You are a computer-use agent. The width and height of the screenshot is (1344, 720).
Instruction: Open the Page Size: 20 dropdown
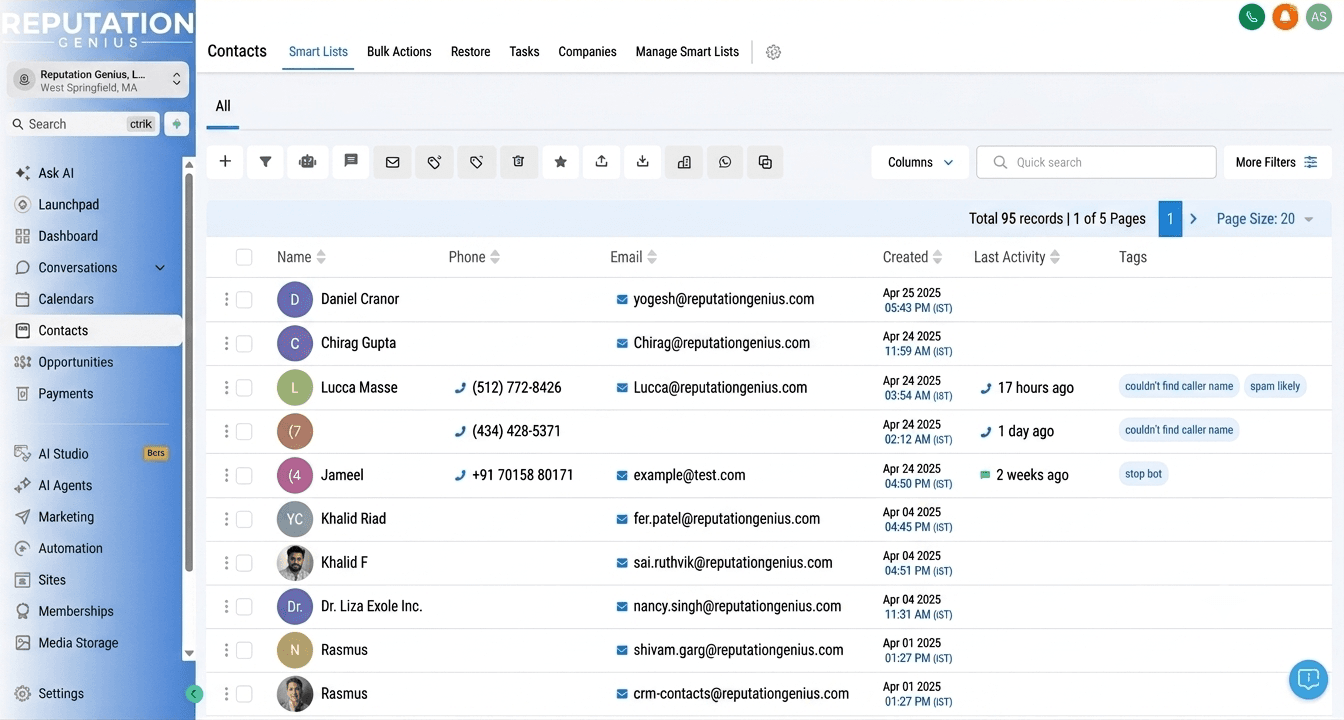pyautogui.click(x=1265, y=219)
